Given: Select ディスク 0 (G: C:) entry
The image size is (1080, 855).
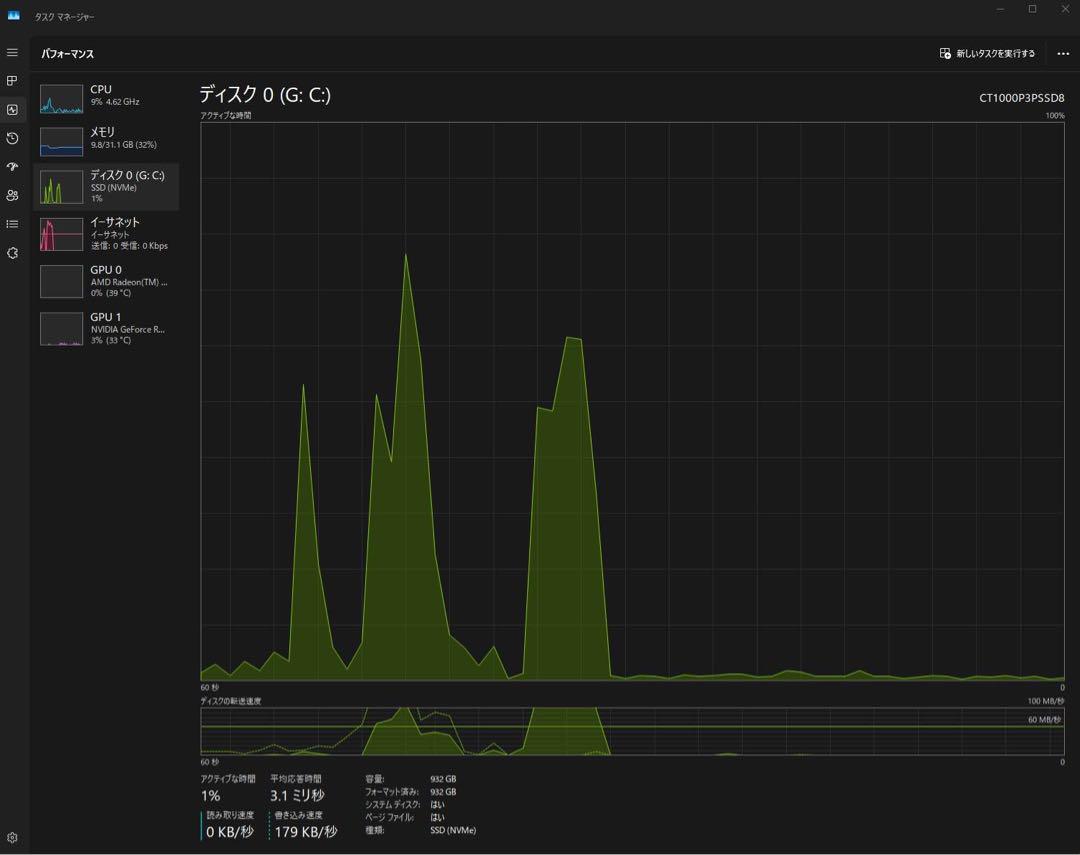Looking at the screenshot, I should point(106,186).
